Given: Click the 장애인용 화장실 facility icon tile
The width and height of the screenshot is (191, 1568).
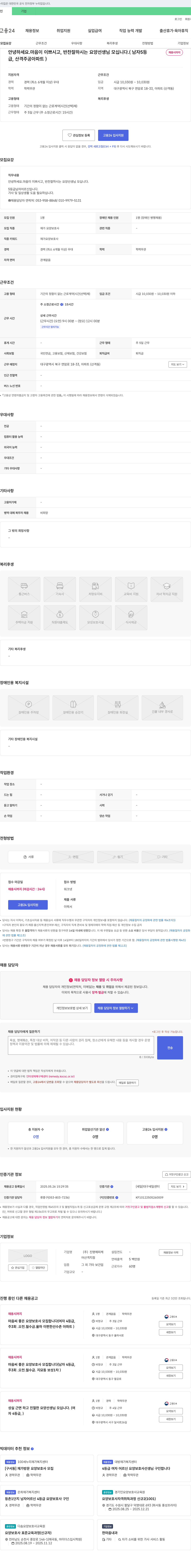Looking at the screenshot, I should click(118, 708).
